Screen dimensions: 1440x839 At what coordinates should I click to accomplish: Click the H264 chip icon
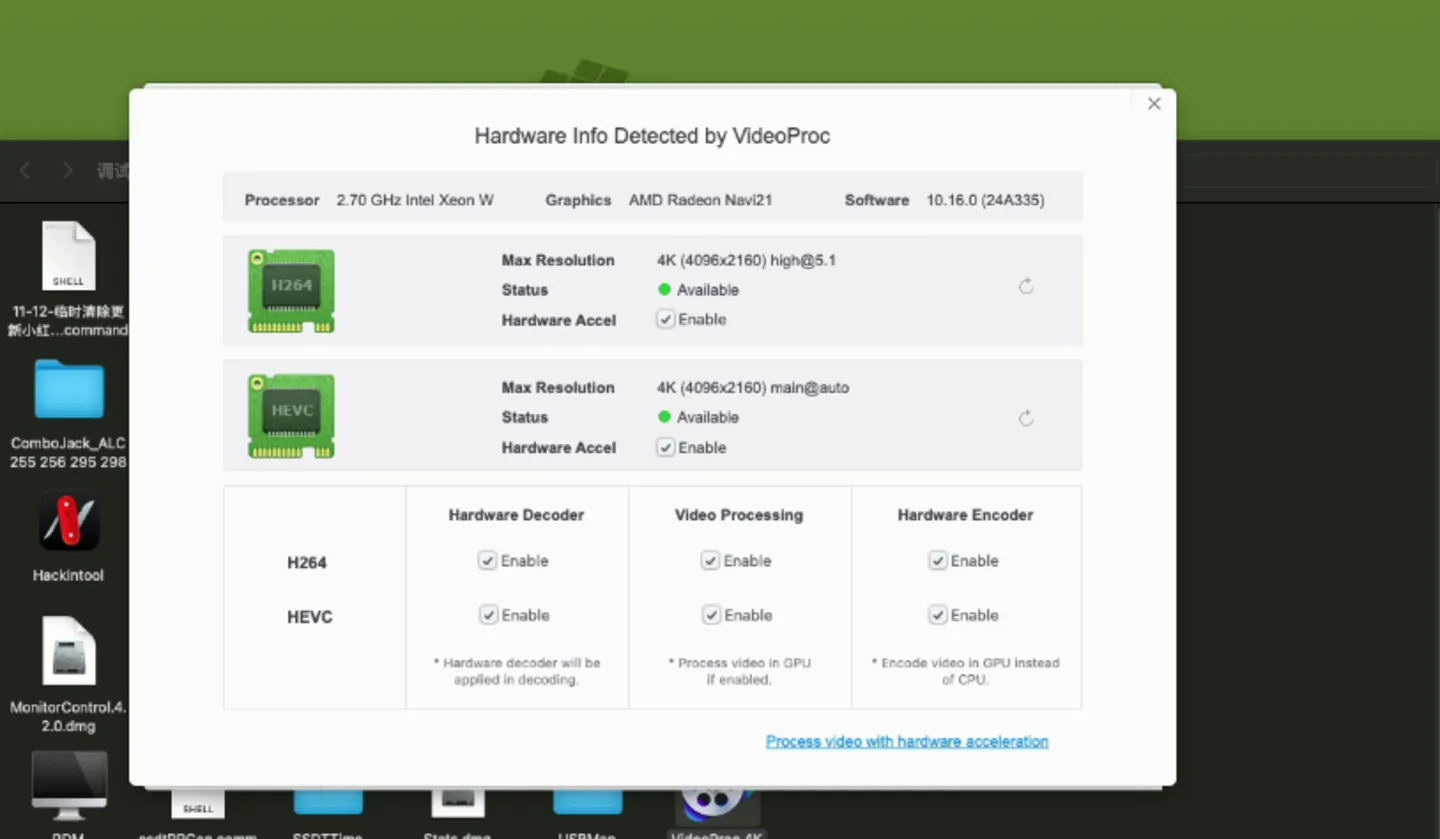[291, 290]
